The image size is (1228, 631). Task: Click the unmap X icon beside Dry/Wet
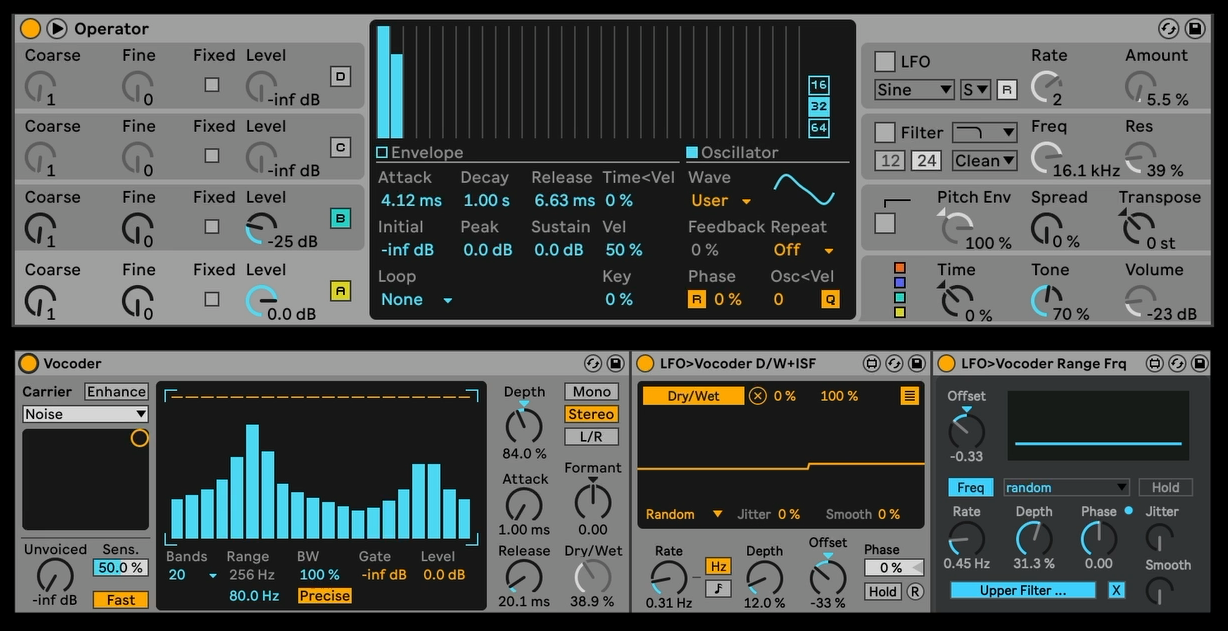[757, 396]
